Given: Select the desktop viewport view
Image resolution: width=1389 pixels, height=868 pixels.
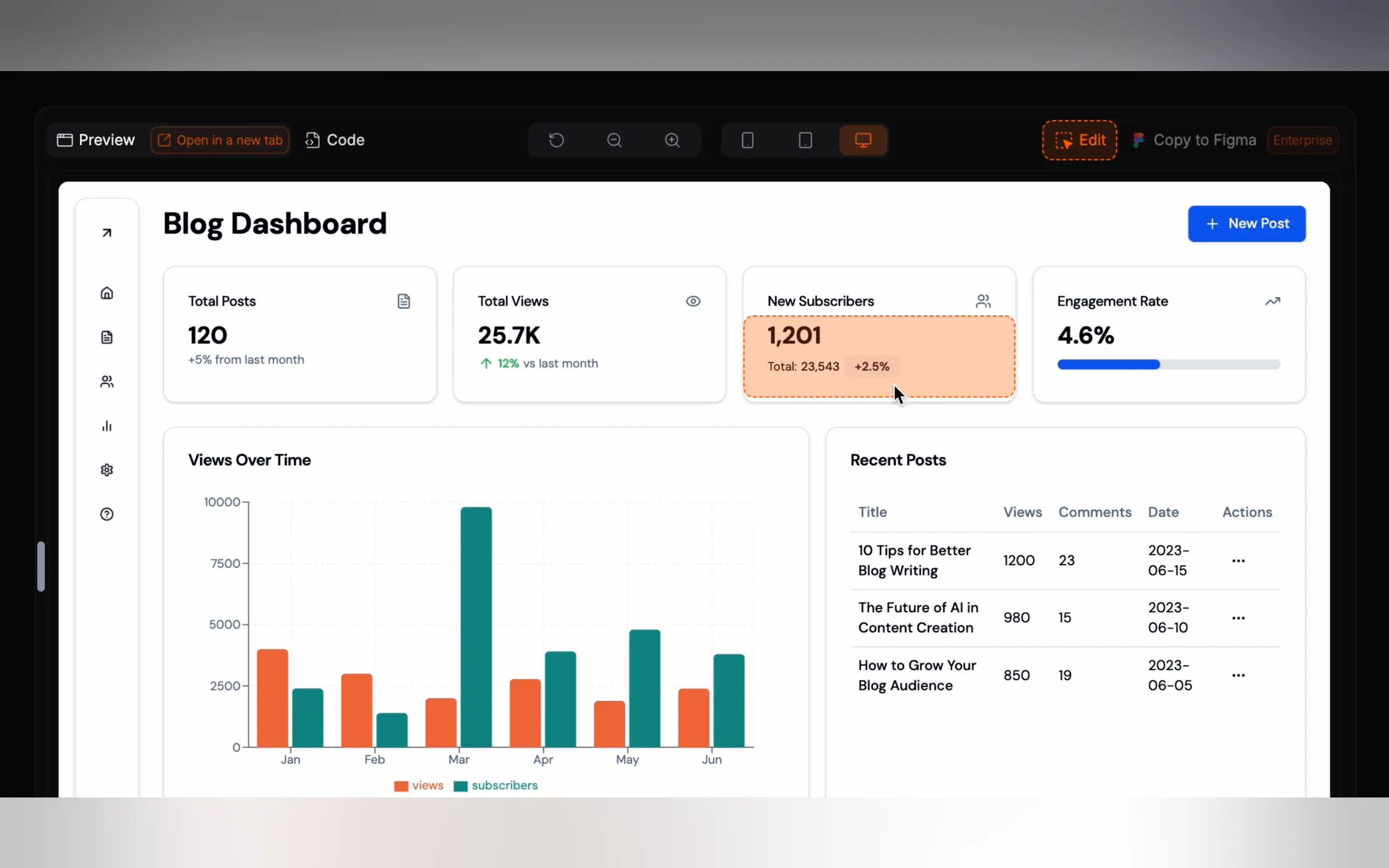Looking at the screenshot, I should coord(863,140).
